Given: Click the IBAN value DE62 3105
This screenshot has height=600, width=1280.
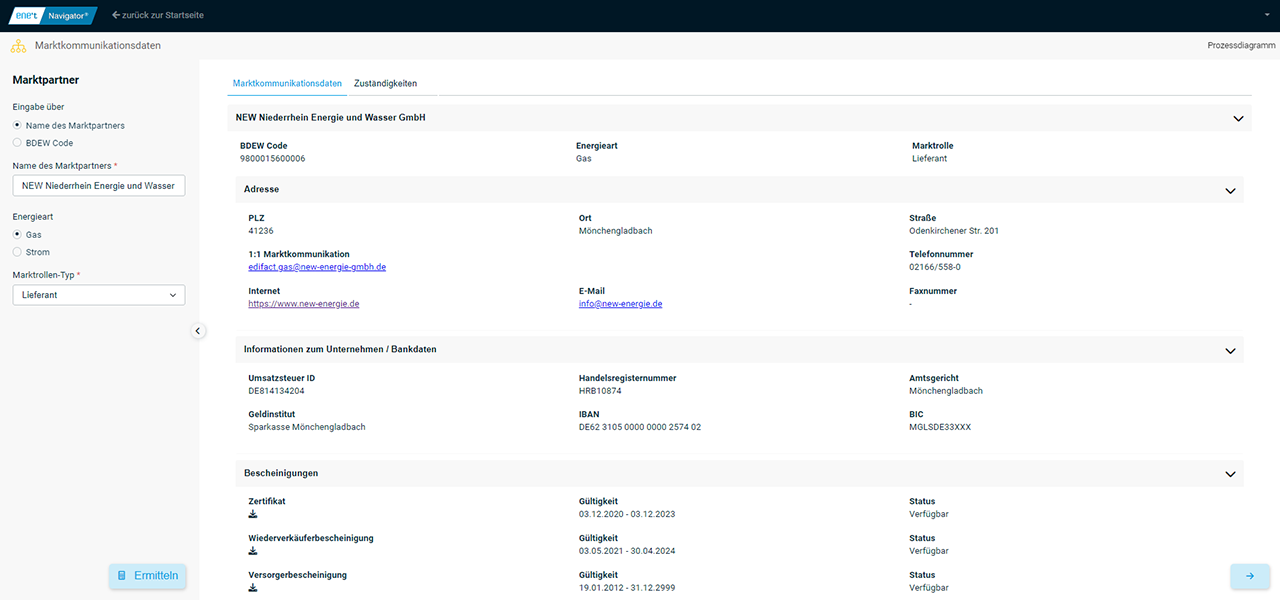Looking at the screenshot, I should (x=640, y=427).
